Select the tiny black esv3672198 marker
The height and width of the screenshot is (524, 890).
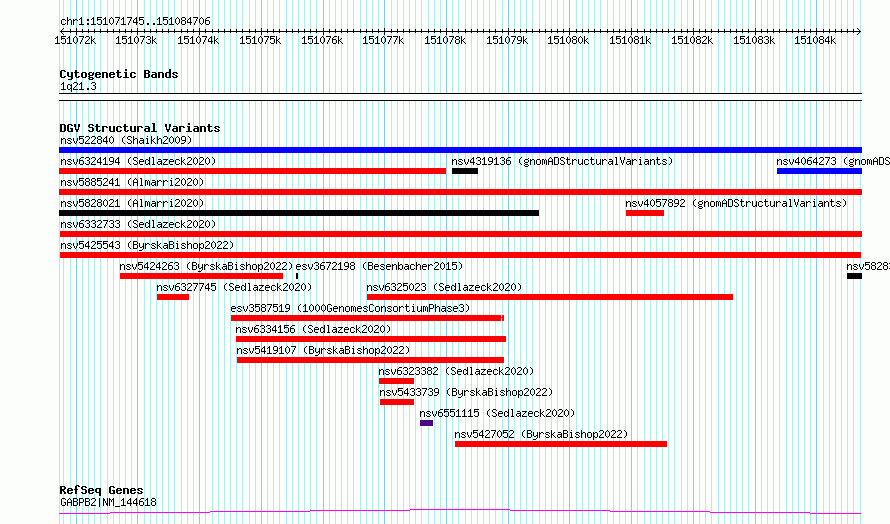[x=297, y=276]
